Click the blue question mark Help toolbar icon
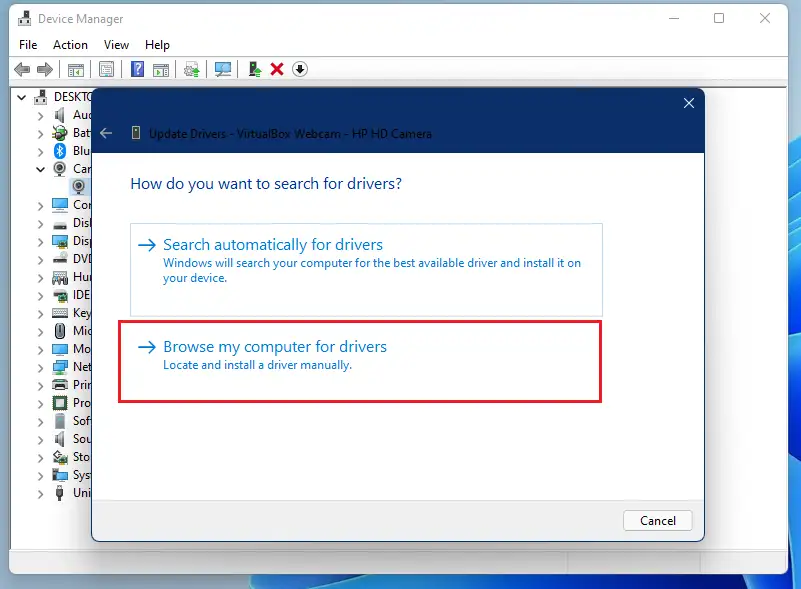 (x=137, y=69)
